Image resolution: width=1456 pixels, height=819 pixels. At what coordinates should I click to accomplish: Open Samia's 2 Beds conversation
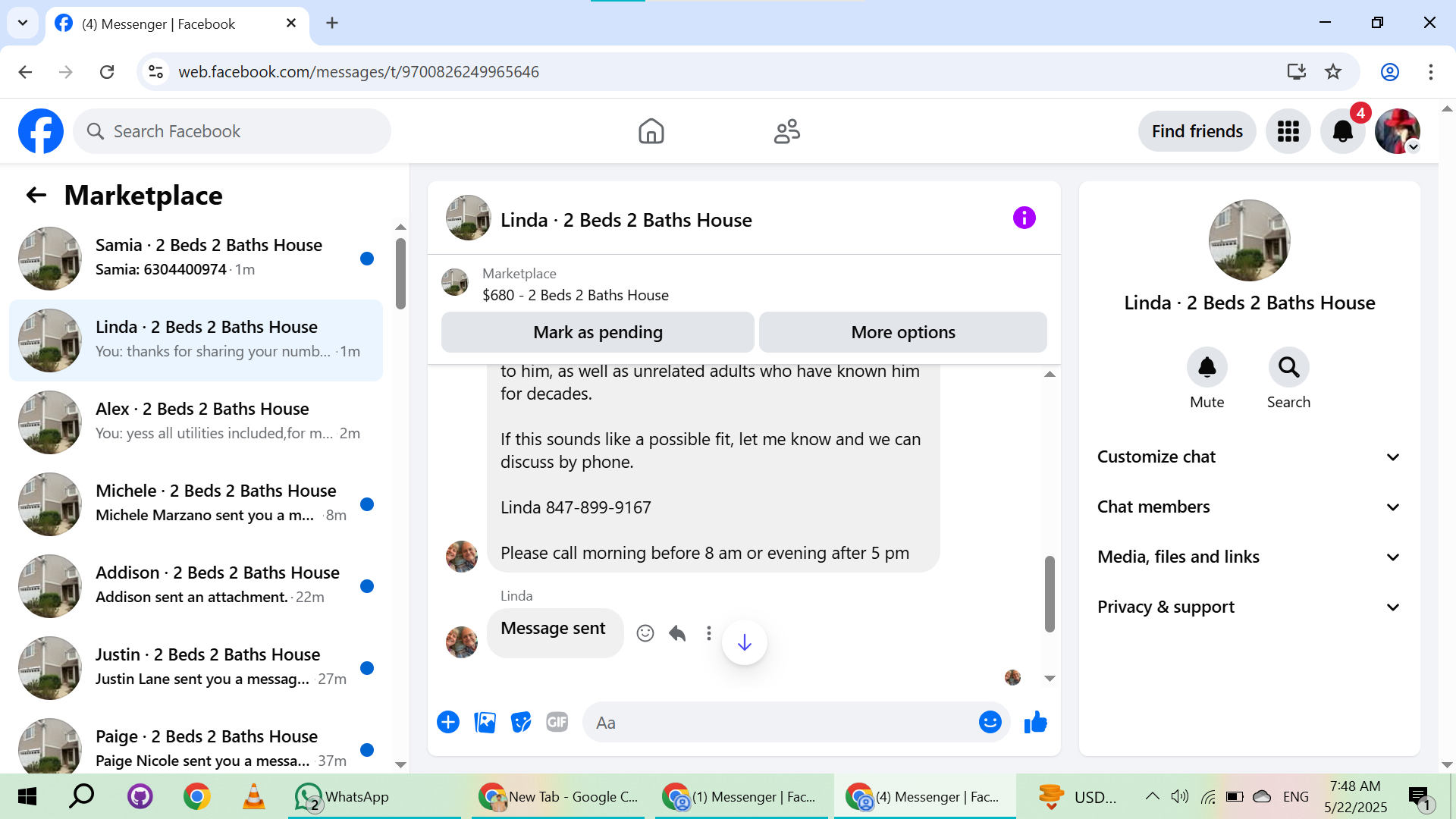(197, 258)
